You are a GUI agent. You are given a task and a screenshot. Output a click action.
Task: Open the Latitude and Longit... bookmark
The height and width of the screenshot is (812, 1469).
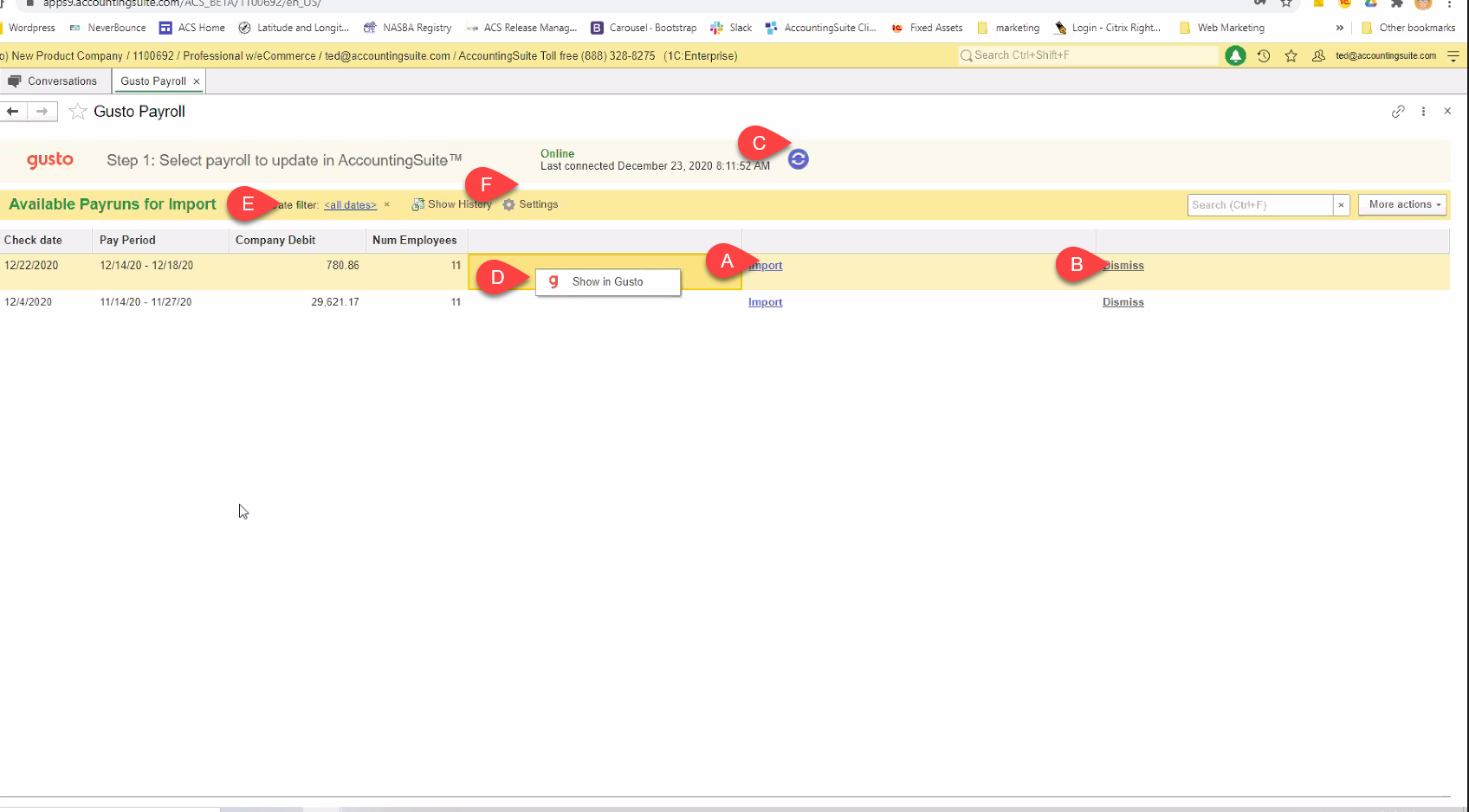294,28
